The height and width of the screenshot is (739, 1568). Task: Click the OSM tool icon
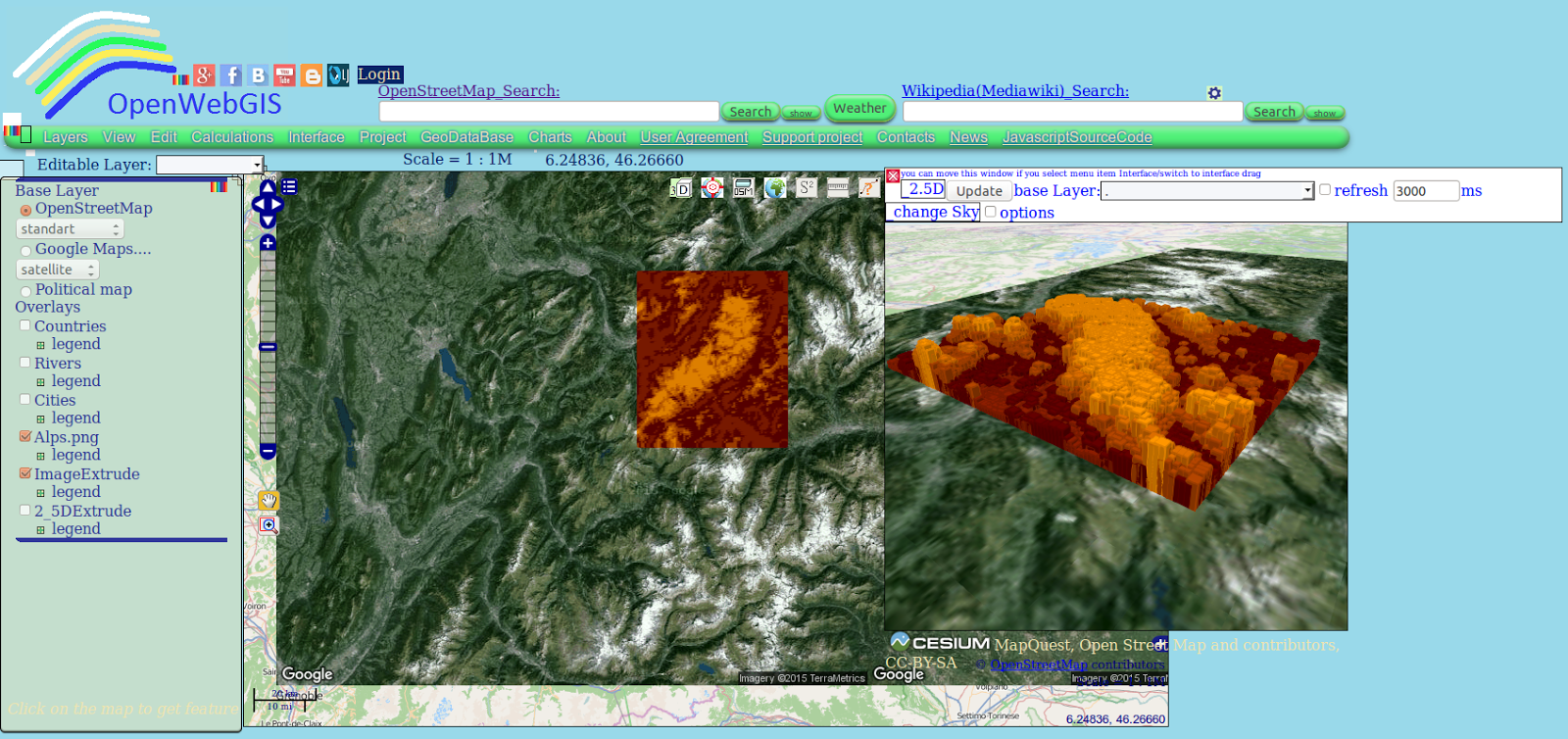click(x=744, y=188)
